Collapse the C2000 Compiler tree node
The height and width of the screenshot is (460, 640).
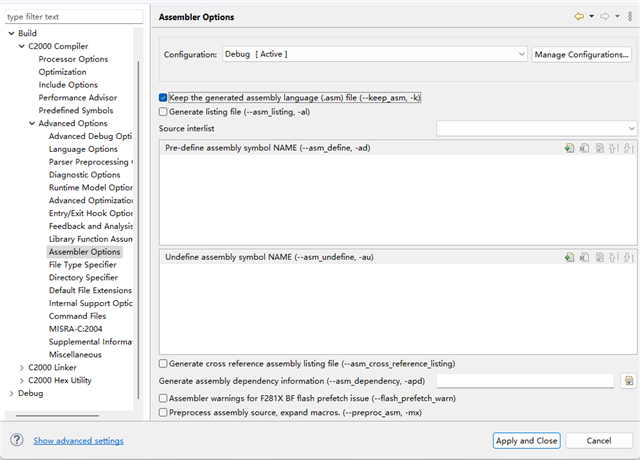[x=22, y=46]
